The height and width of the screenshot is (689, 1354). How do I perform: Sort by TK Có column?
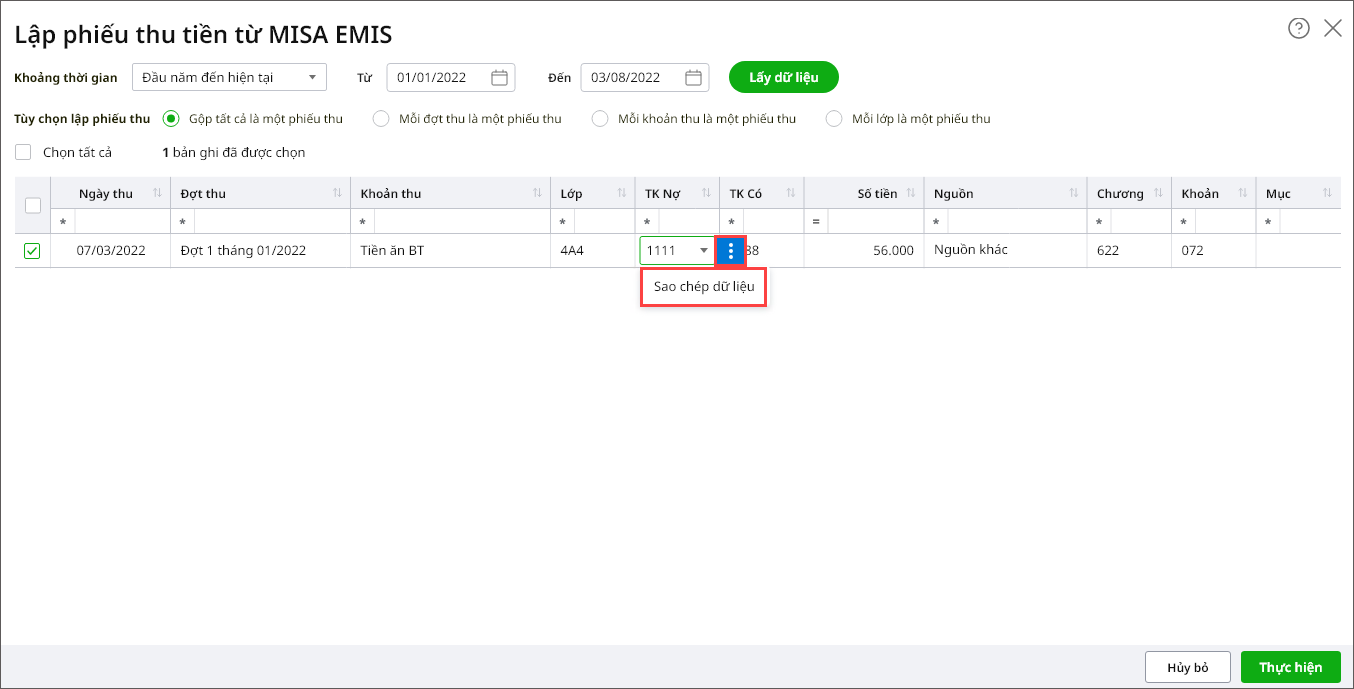click(791, 193)
